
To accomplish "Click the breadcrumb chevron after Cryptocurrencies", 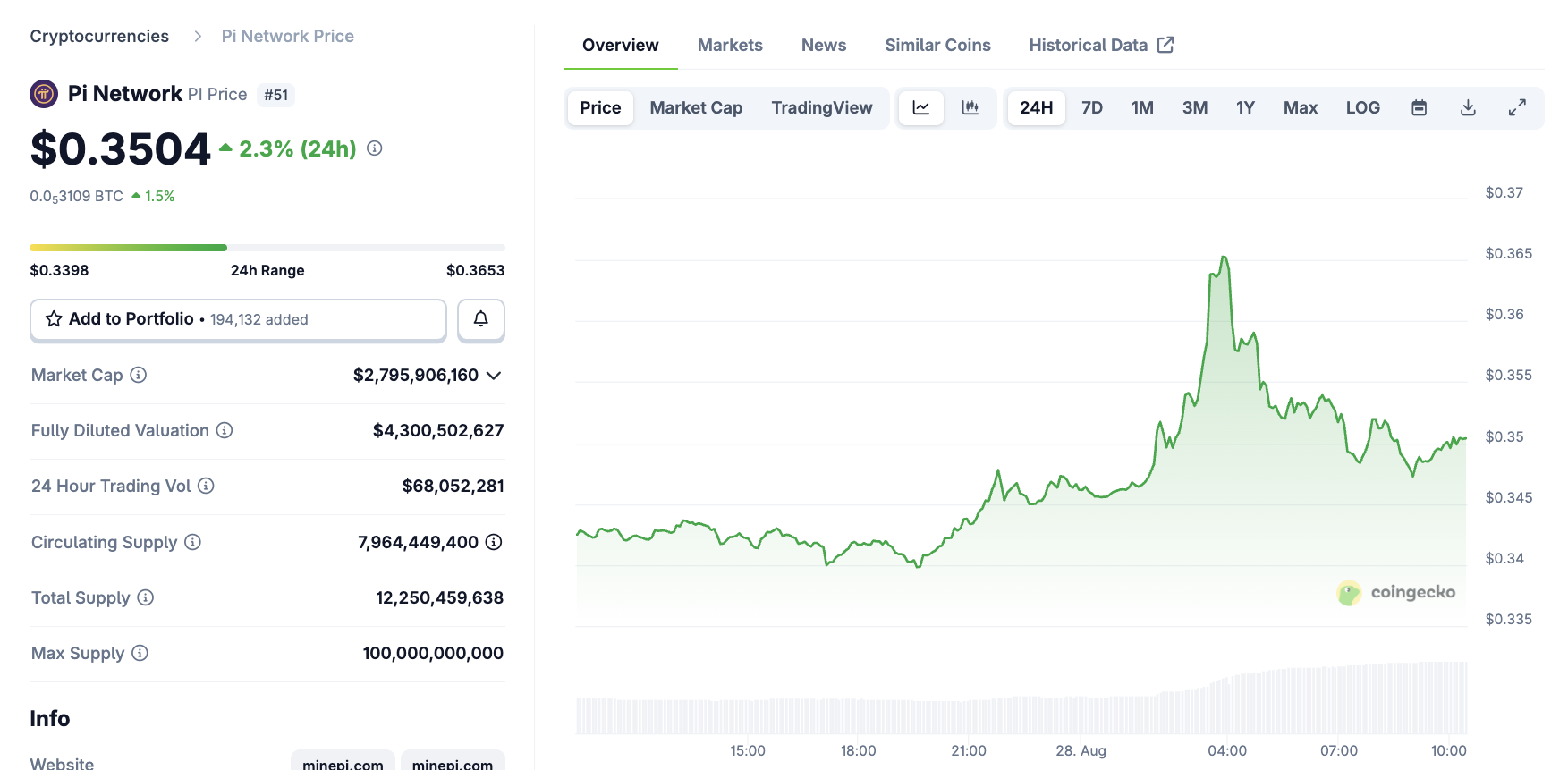I will pos(198,37).
